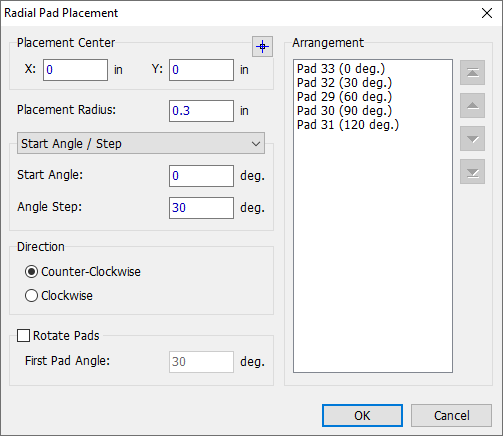Edit the Start Angle field
The width and height of the screenshot is (503, 436).
pos(201,176)
